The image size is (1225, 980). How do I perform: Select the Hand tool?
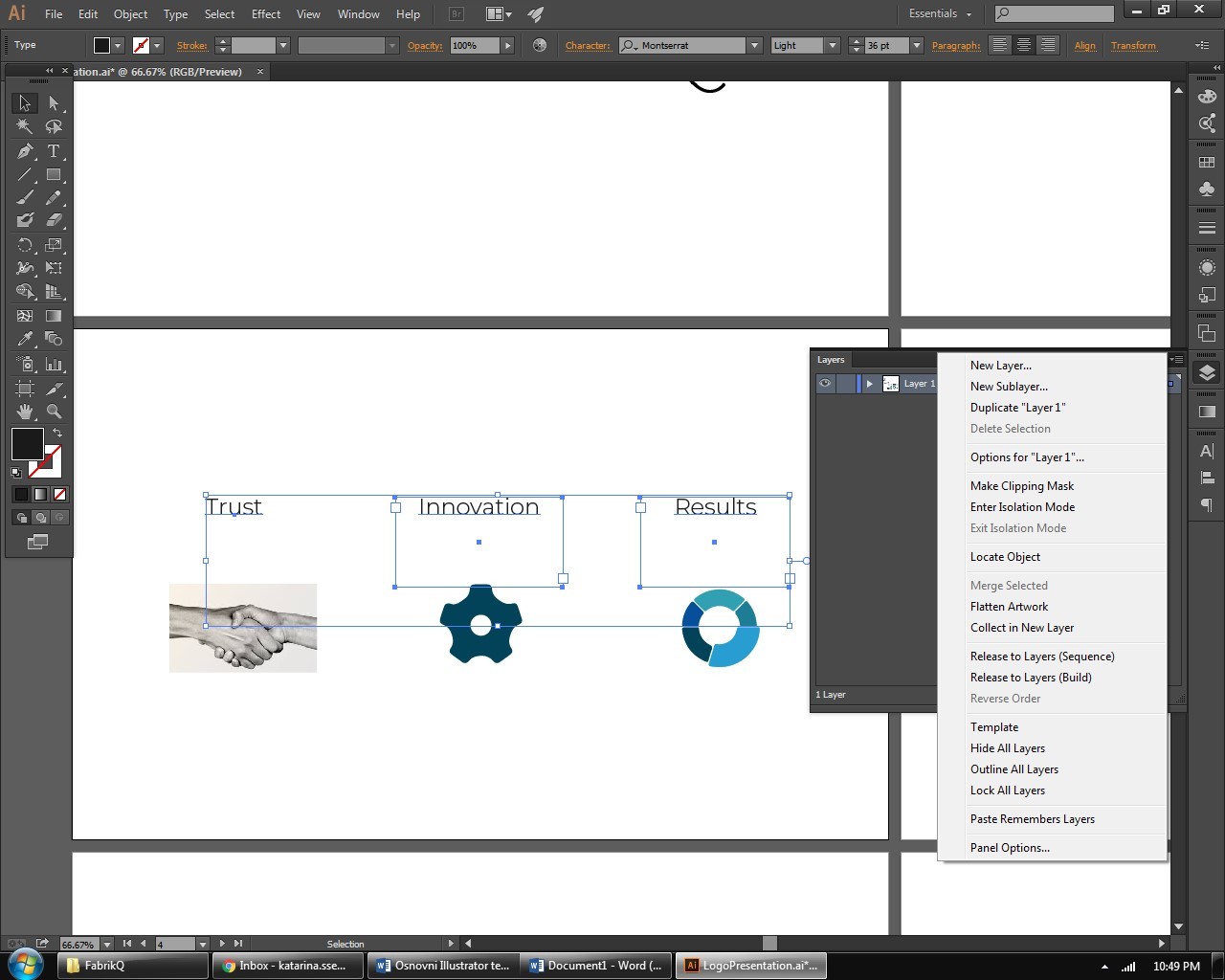25,412
